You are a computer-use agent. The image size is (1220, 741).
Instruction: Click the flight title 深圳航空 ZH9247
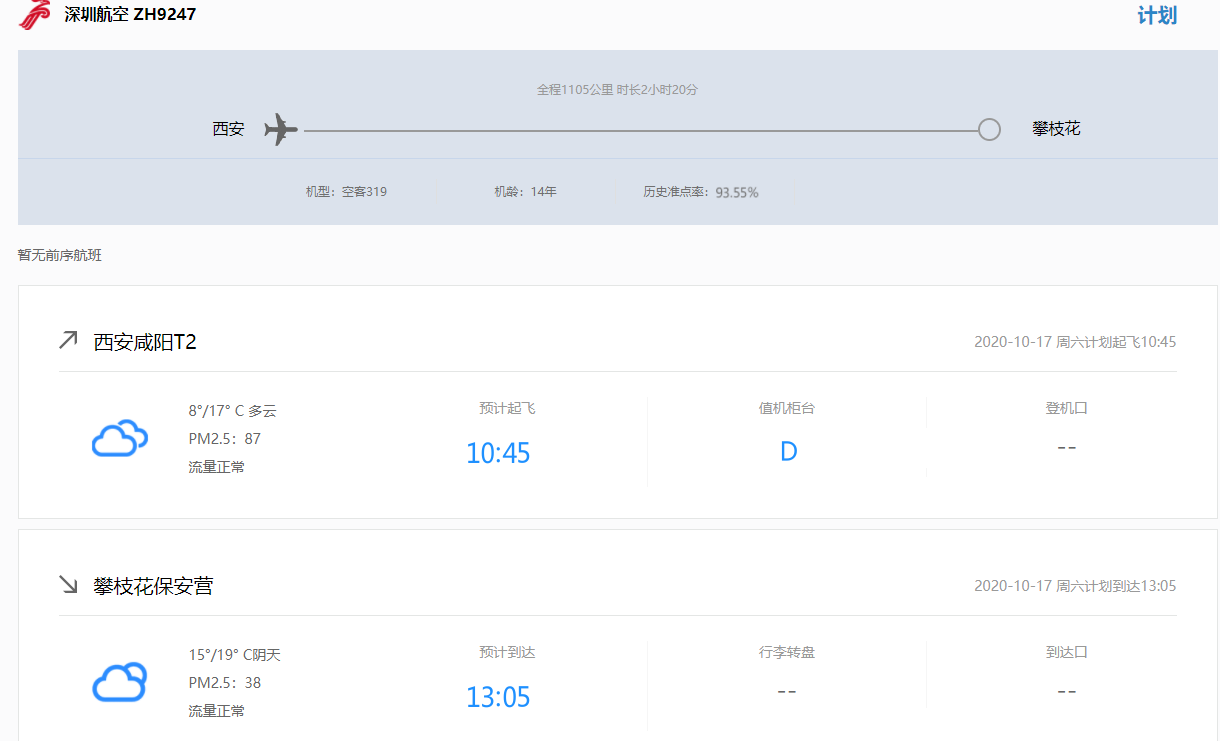130,15
